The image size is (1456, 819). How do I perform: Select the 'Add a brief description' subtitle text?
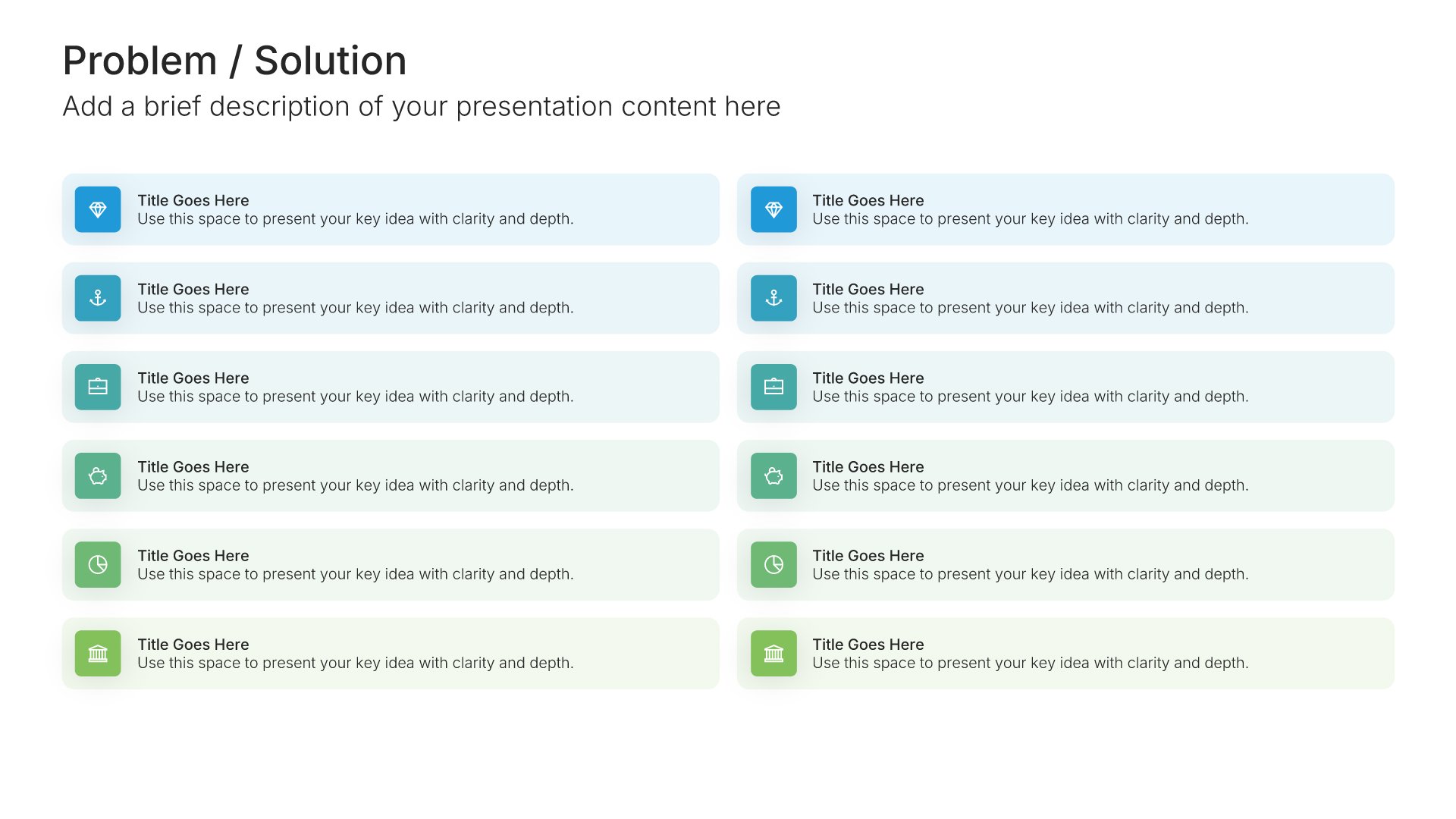(x=422, y=107)
